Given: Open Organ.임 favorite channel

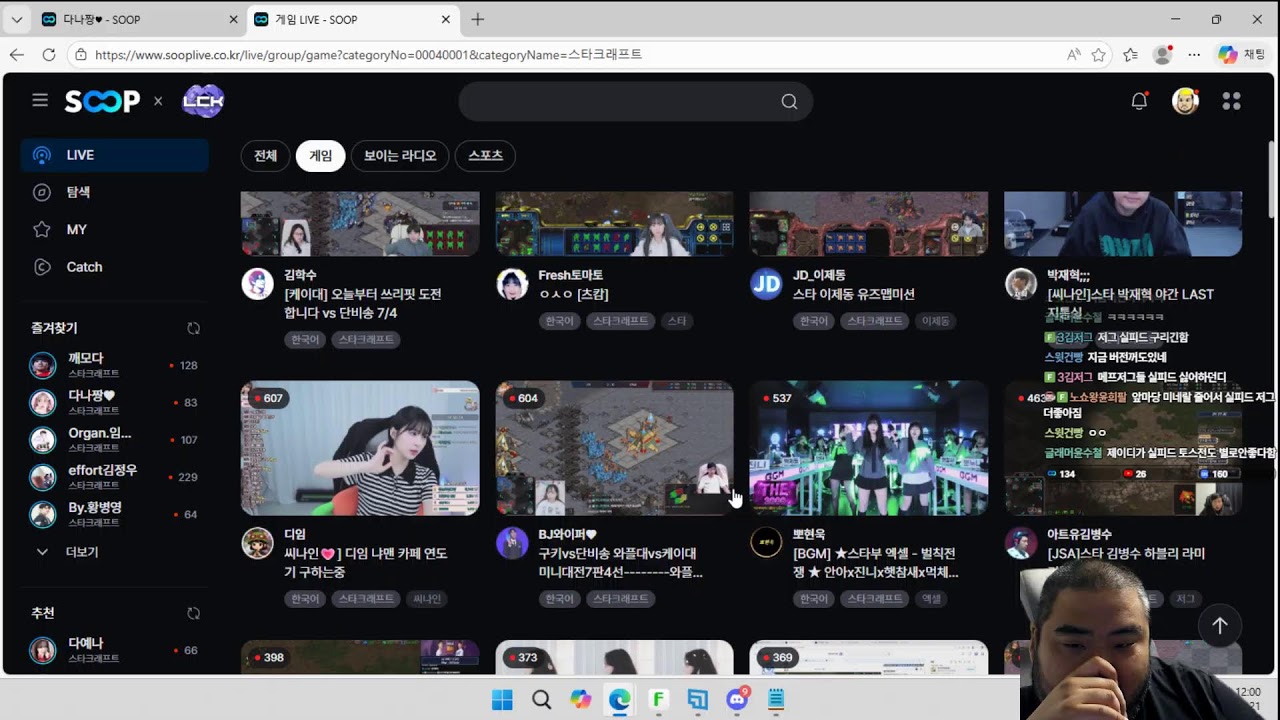Looking at the screenshot, I should tap(114, 440).
